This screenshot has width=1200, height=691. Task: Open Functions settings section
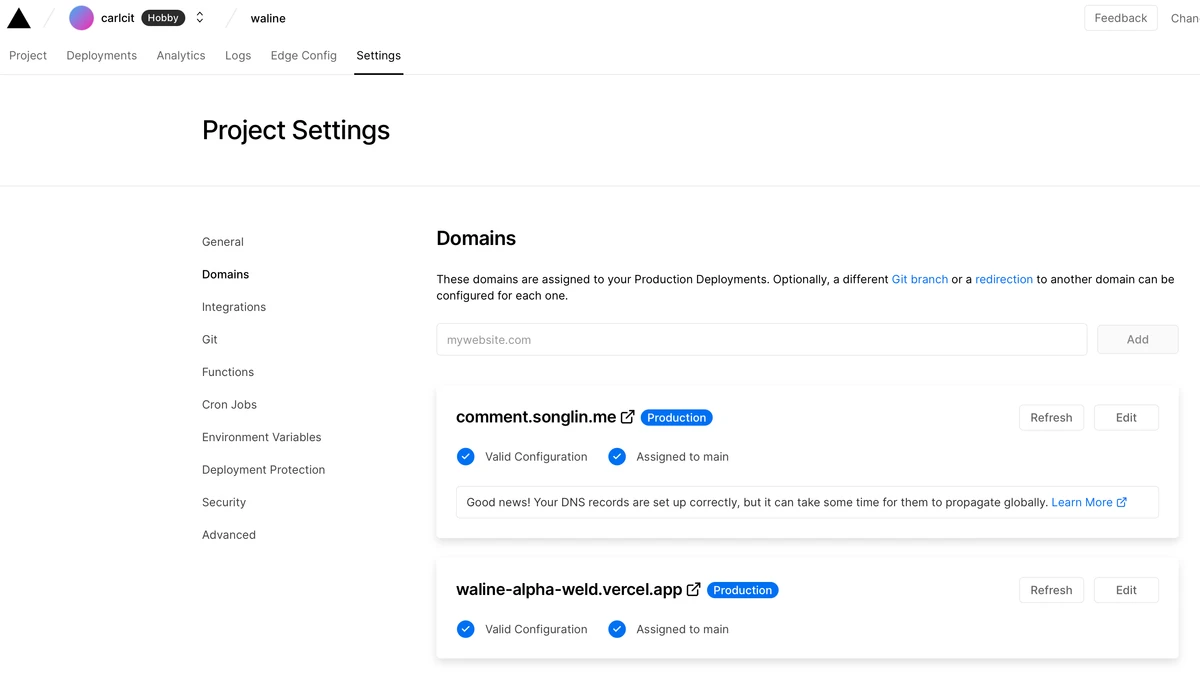click(x=228, y=372)
